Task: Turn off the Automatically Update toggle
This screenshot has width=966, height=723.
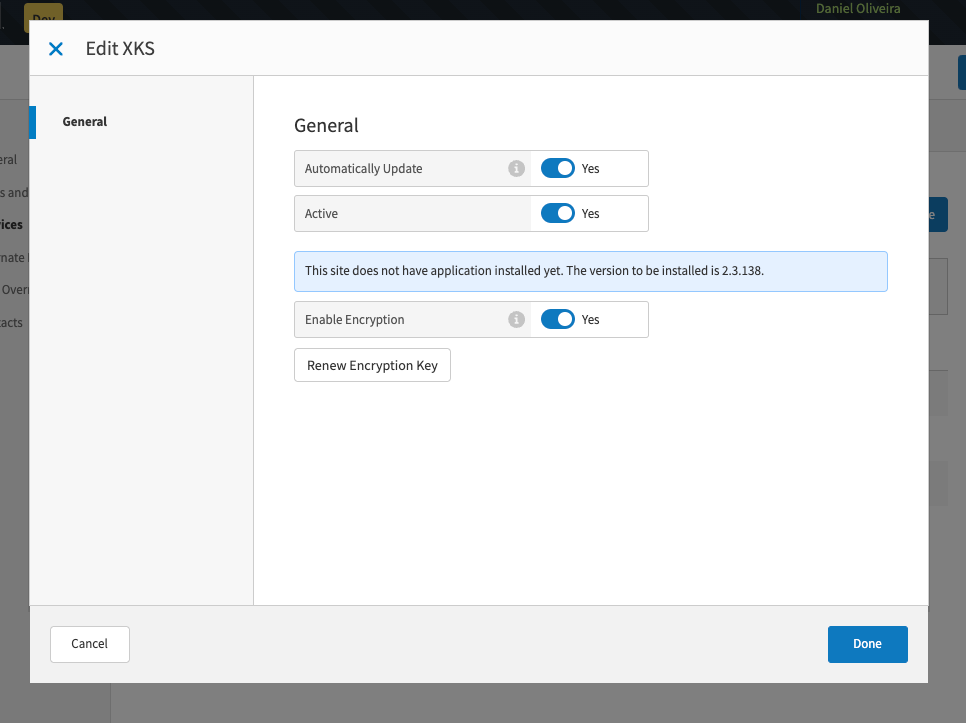Action: click(558, 168)
